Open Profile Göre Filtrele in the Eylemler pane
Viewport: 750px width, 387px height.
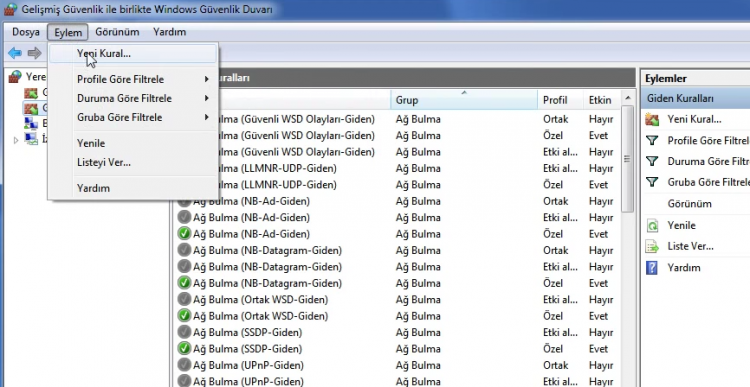708,140
